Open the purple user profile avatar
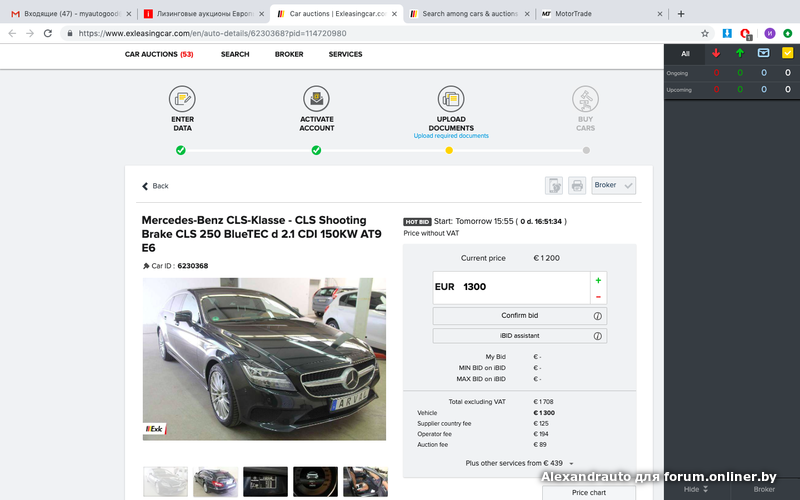Image resolution: width=800 pixels, height=500 pixels. coord(769,33)
